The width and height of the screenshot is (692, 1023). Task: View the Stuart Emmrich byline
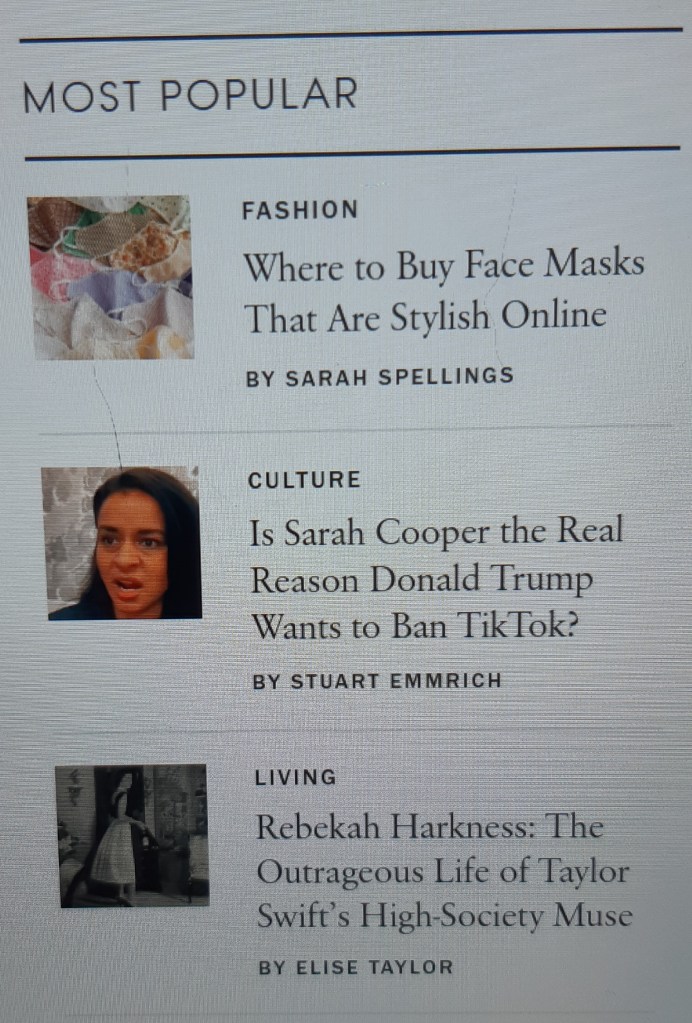click(x=377, y=680)
